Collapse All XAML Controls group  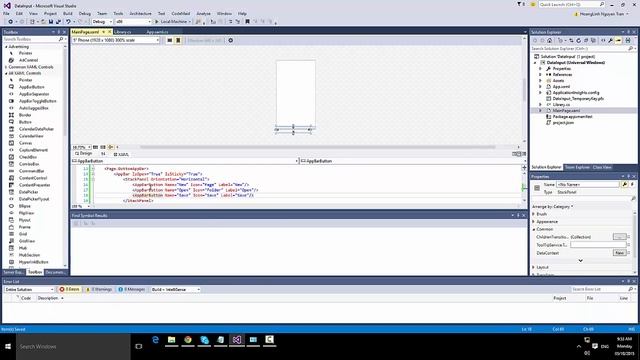click(x=6, y=73)
